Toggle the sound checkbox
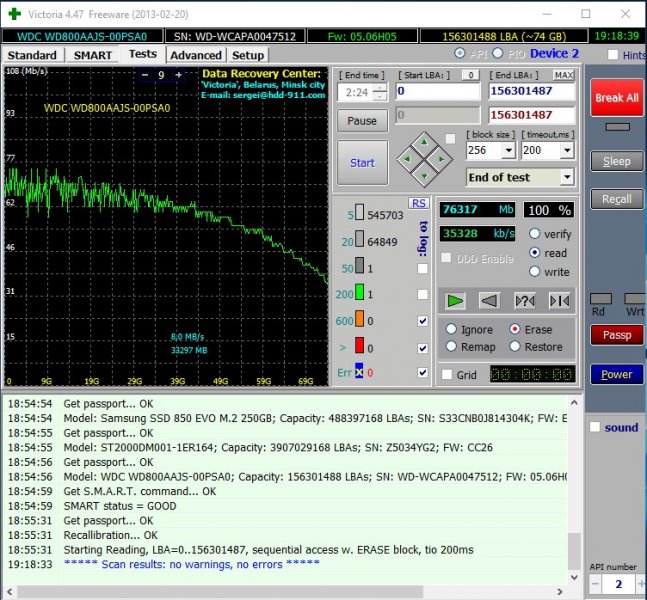Screen dimensions: 647x600 point(595,427)
